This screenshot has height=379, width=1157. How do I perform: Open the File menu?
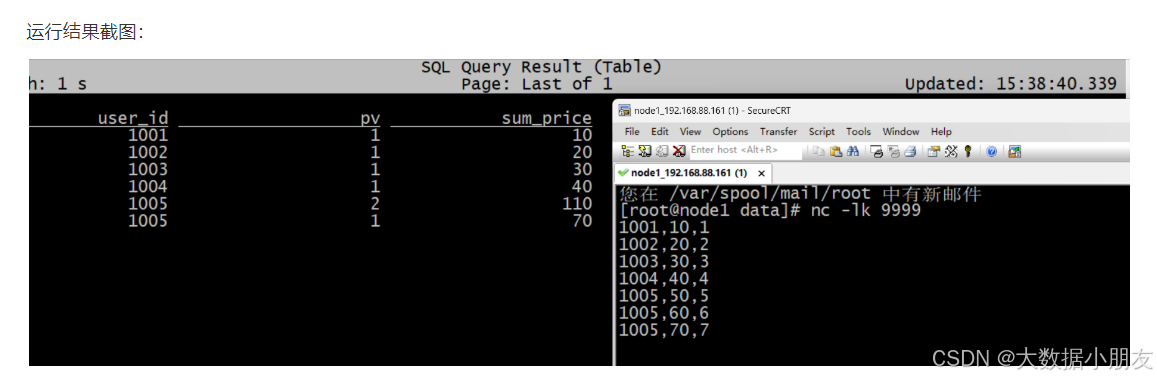[x=632, y=131]
